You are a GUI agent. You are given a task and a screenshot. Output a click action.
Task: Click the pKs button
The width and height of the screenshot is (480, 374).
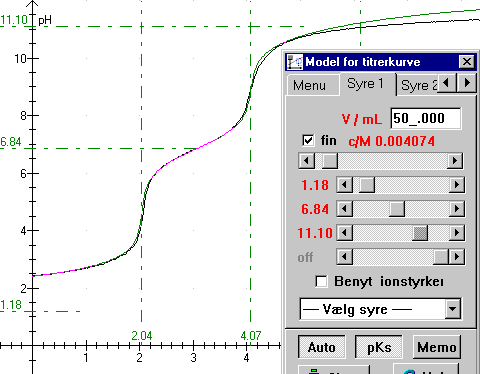click(379, 347)
